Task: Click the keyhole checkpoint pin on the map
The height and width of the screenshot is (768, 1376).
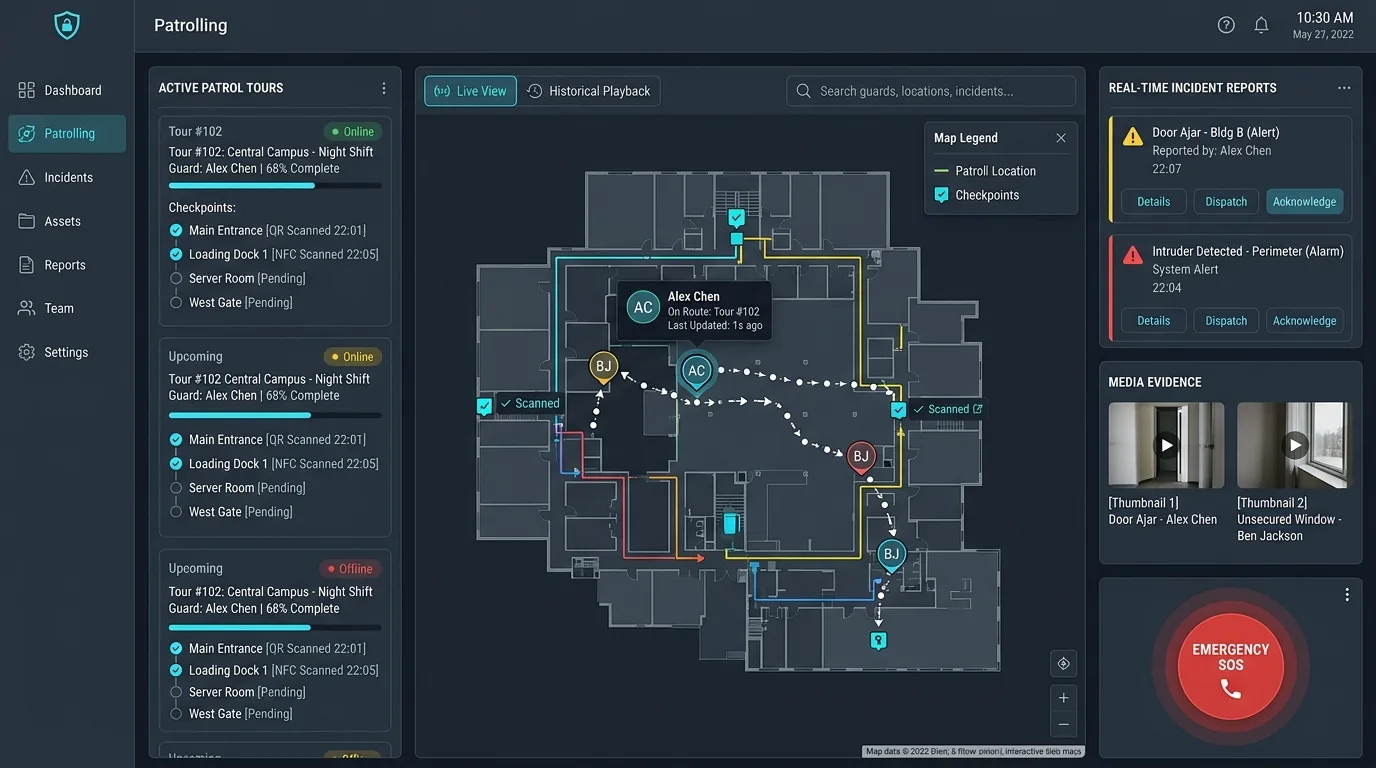Action: (878, 640)
